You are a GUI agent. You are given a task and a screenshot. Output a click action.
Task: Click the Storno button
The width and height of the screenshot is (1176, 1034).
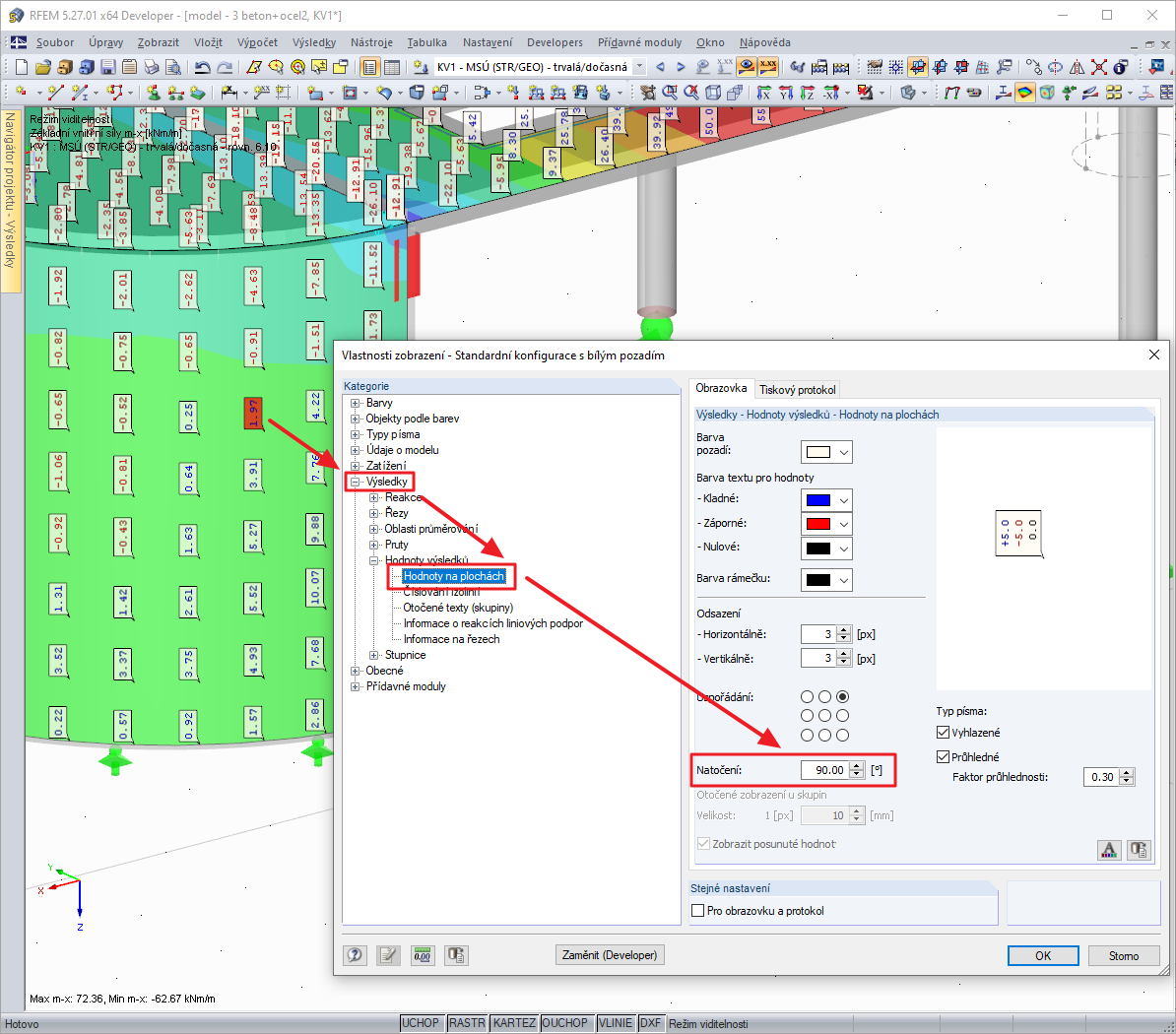point(1123,955)
